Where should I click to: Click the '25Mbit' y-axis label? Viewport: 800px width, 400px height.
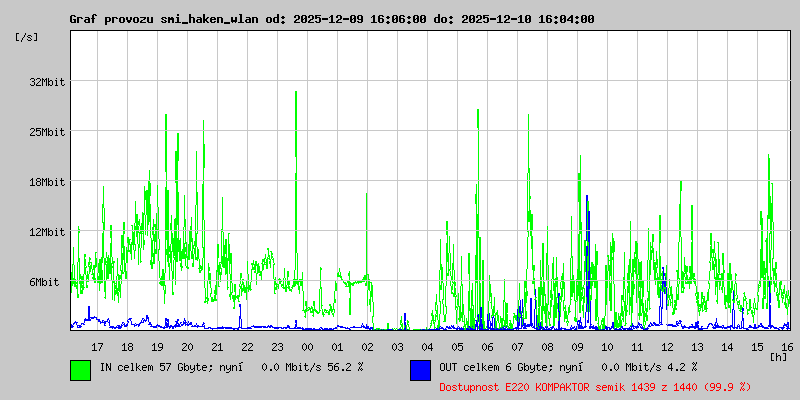(47, 132)
